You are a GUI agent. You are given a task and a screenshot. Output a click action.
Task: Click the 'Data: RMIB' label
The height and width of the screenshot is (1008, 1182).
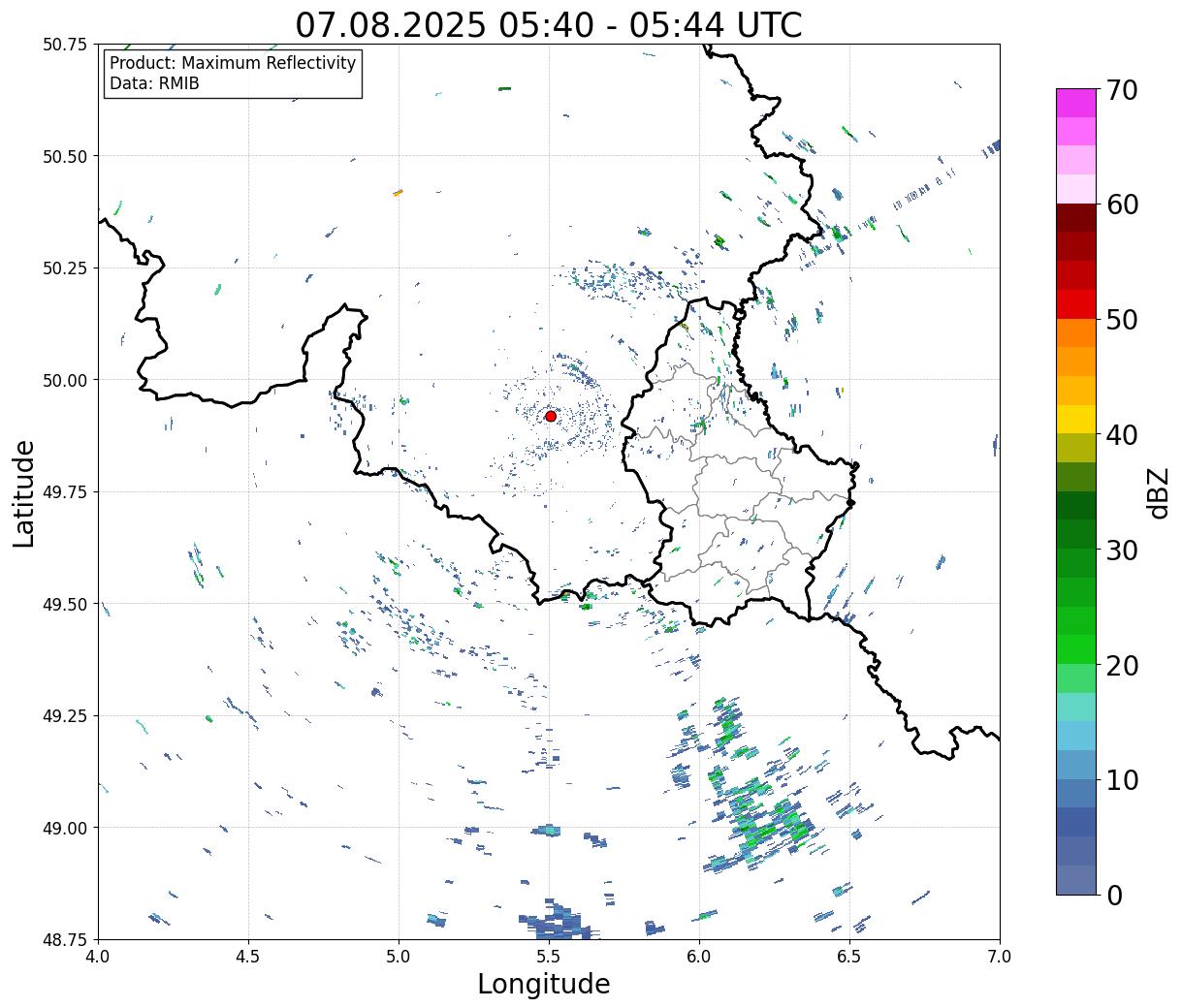pos(154,84)
